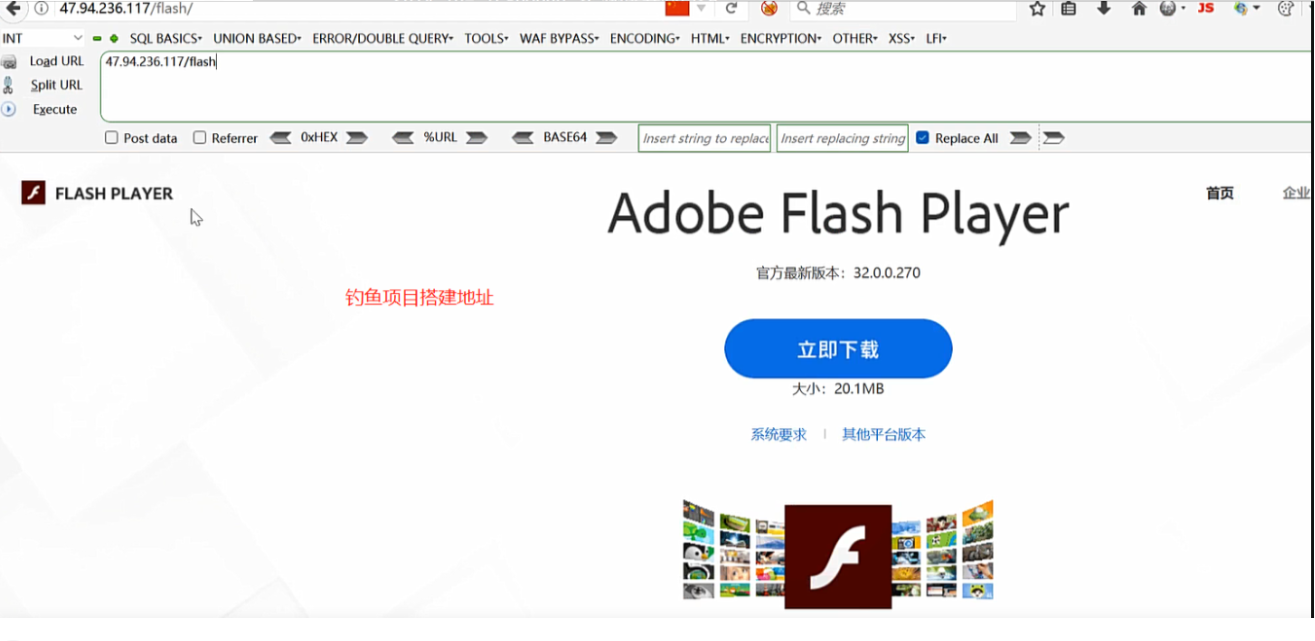1315x641 pixels.
Task: Open the XSS menu
Action: 901,38
